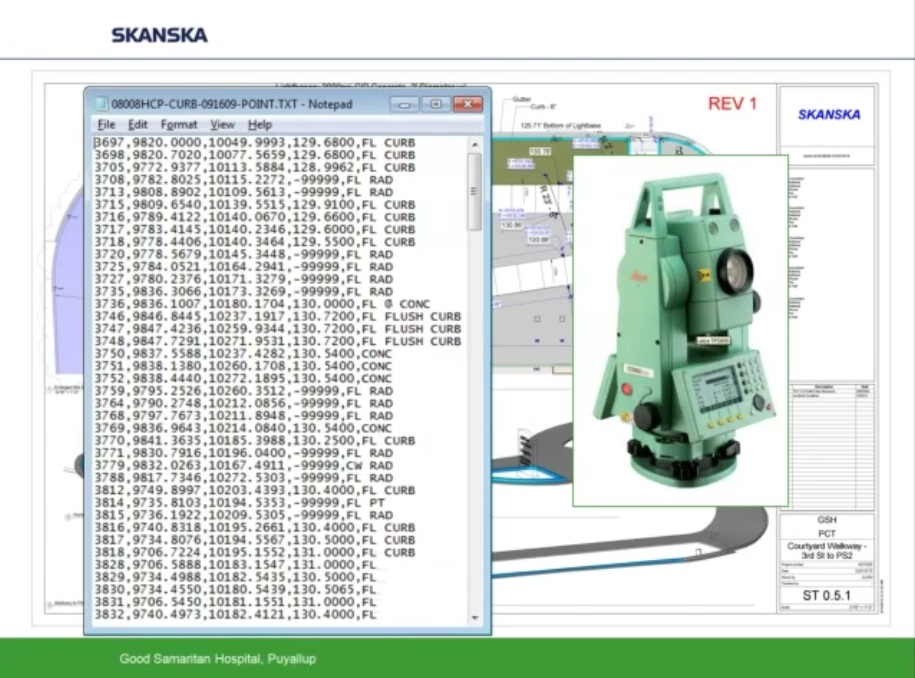Image resolution: width=915 pixels, height=678 pixels.
Task: Click the red REV 1 label
Action: coord(732,103)
